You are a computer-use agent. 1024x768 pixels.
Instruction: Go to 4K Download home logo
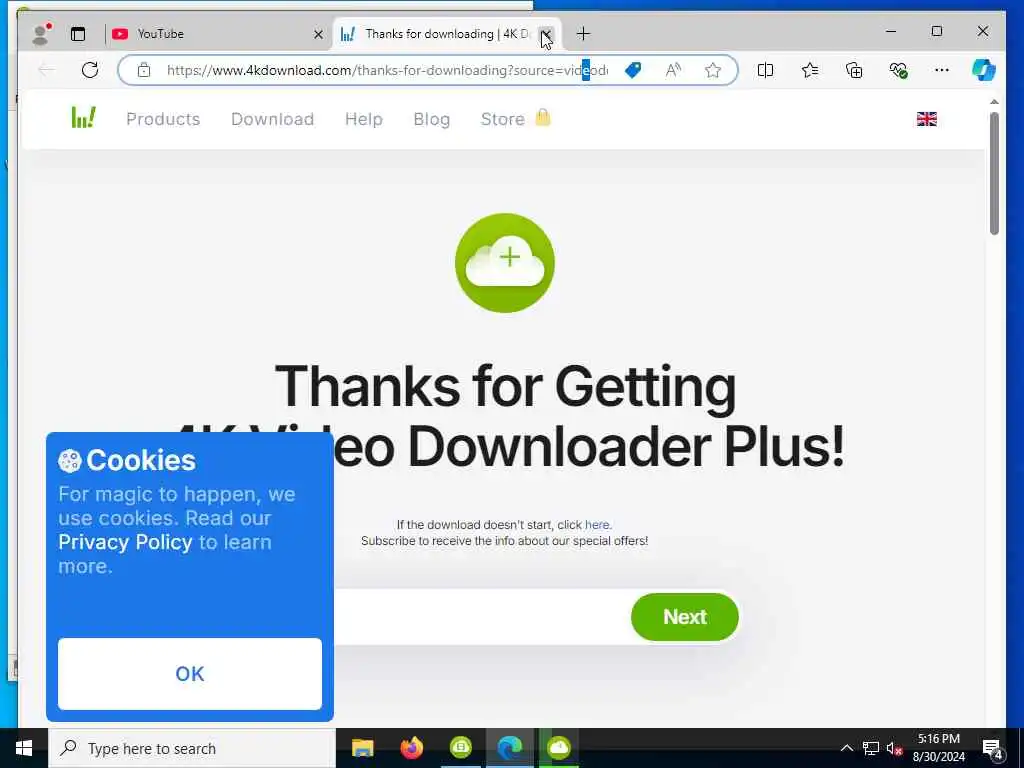tap(84, 118)
